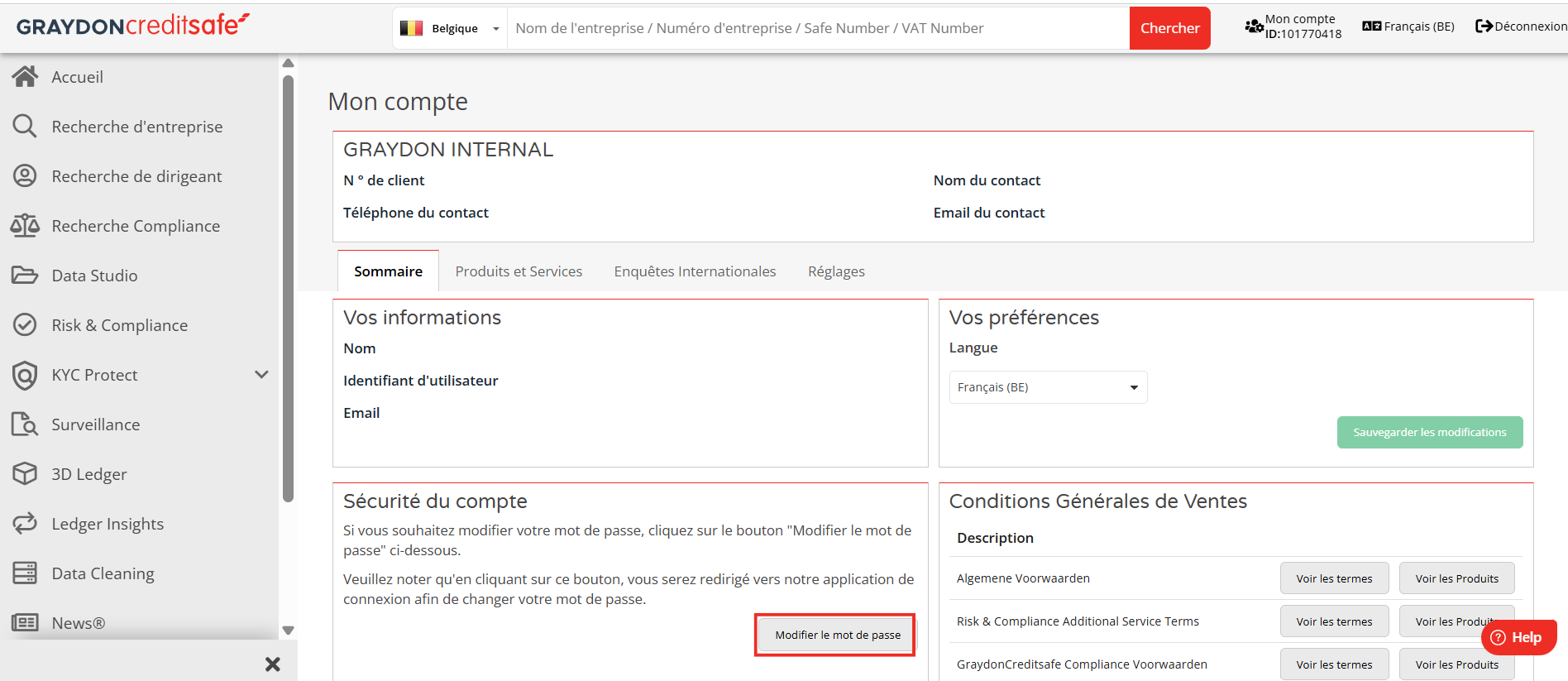Open the Français (BE) language selector in header
Screen dimensions: 1568x681
point(1408,26)
